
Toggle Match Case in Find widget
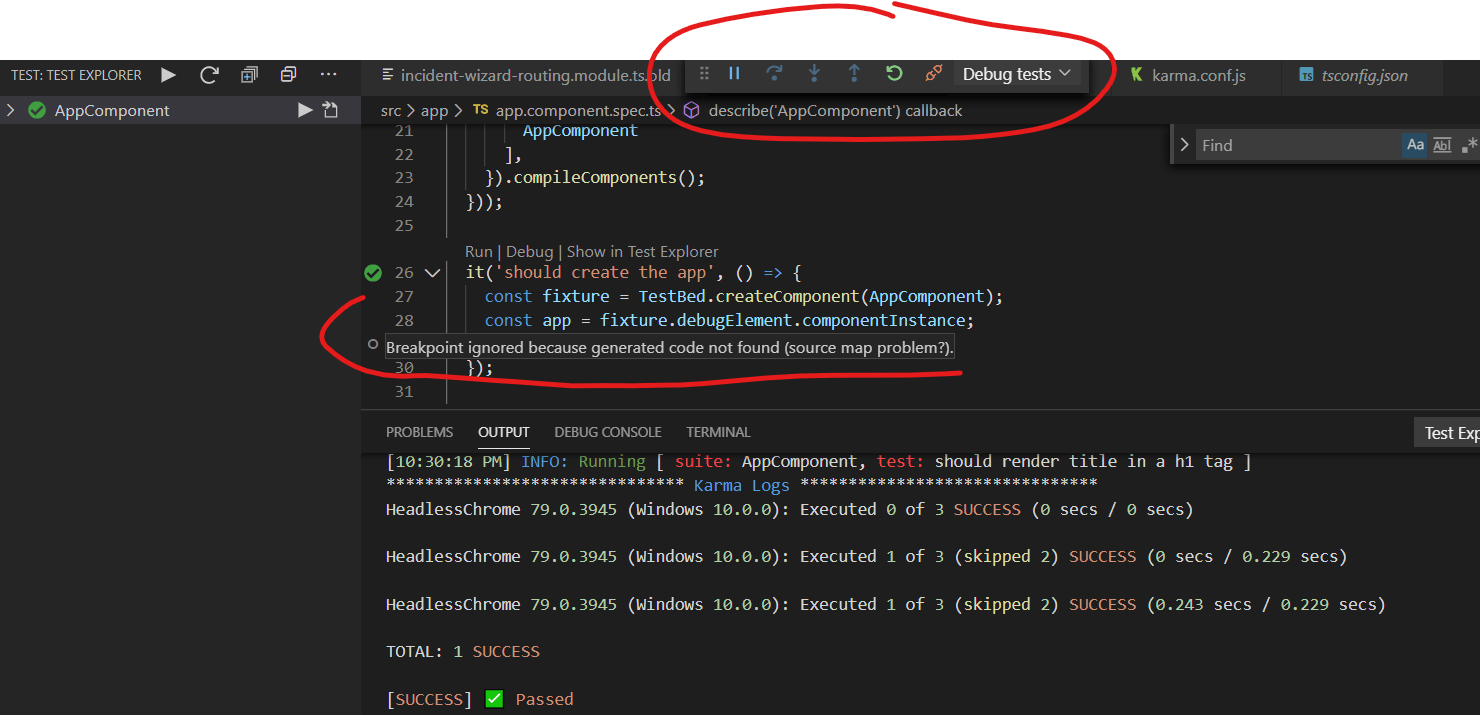point(1415,145)
